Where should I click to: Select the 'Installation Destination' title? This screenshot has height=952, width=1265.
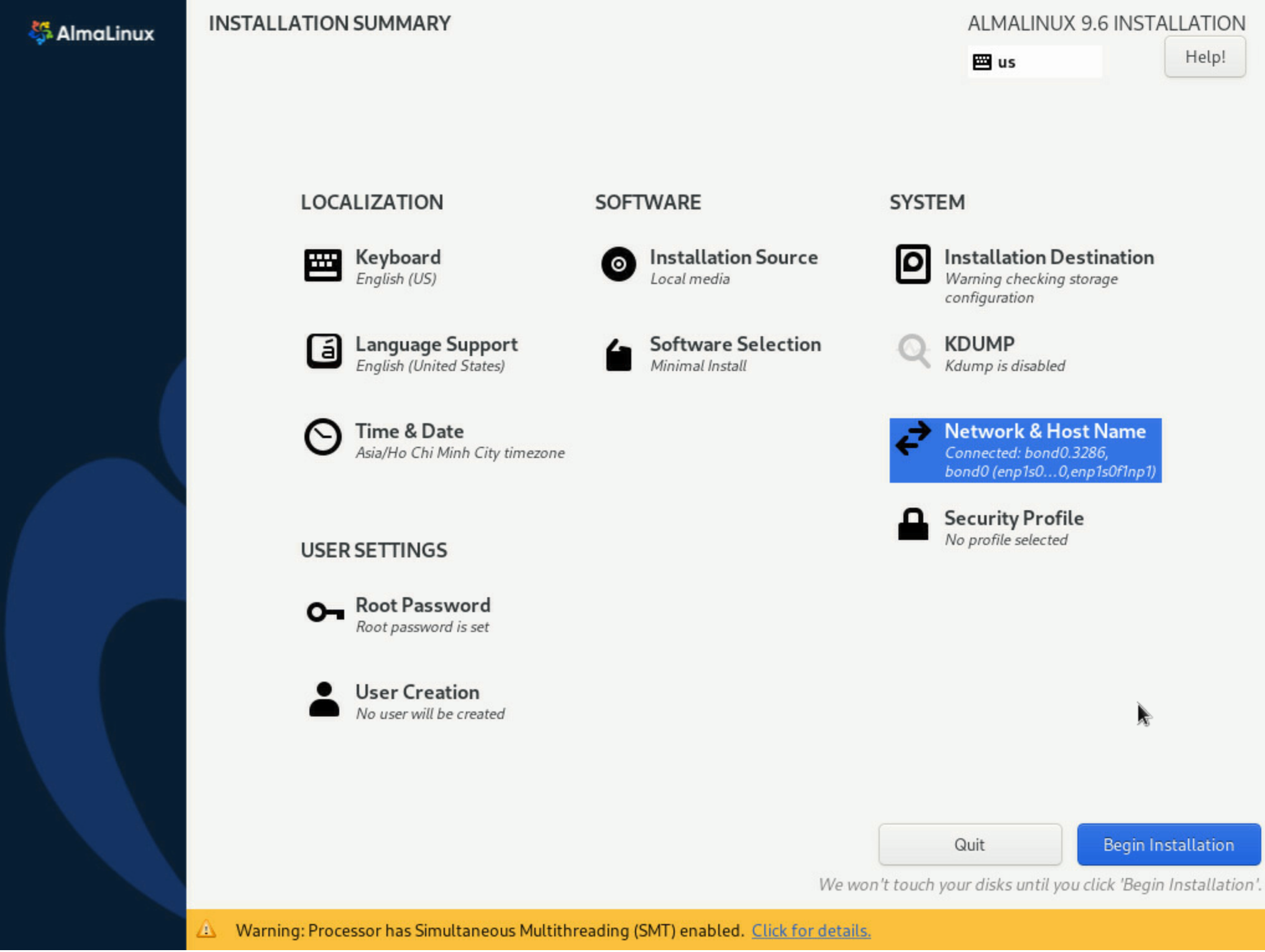pyautogui.click(x=1049, y=257)
